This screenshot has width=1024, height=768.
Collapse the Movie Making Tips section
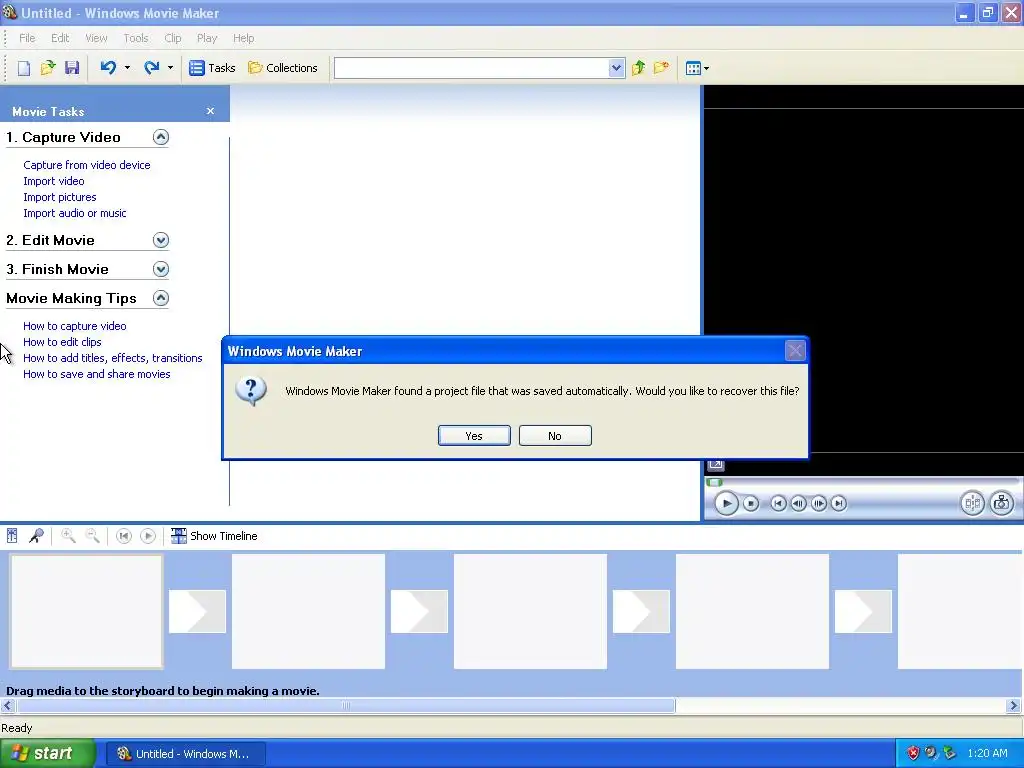click(x=161, y=298)
